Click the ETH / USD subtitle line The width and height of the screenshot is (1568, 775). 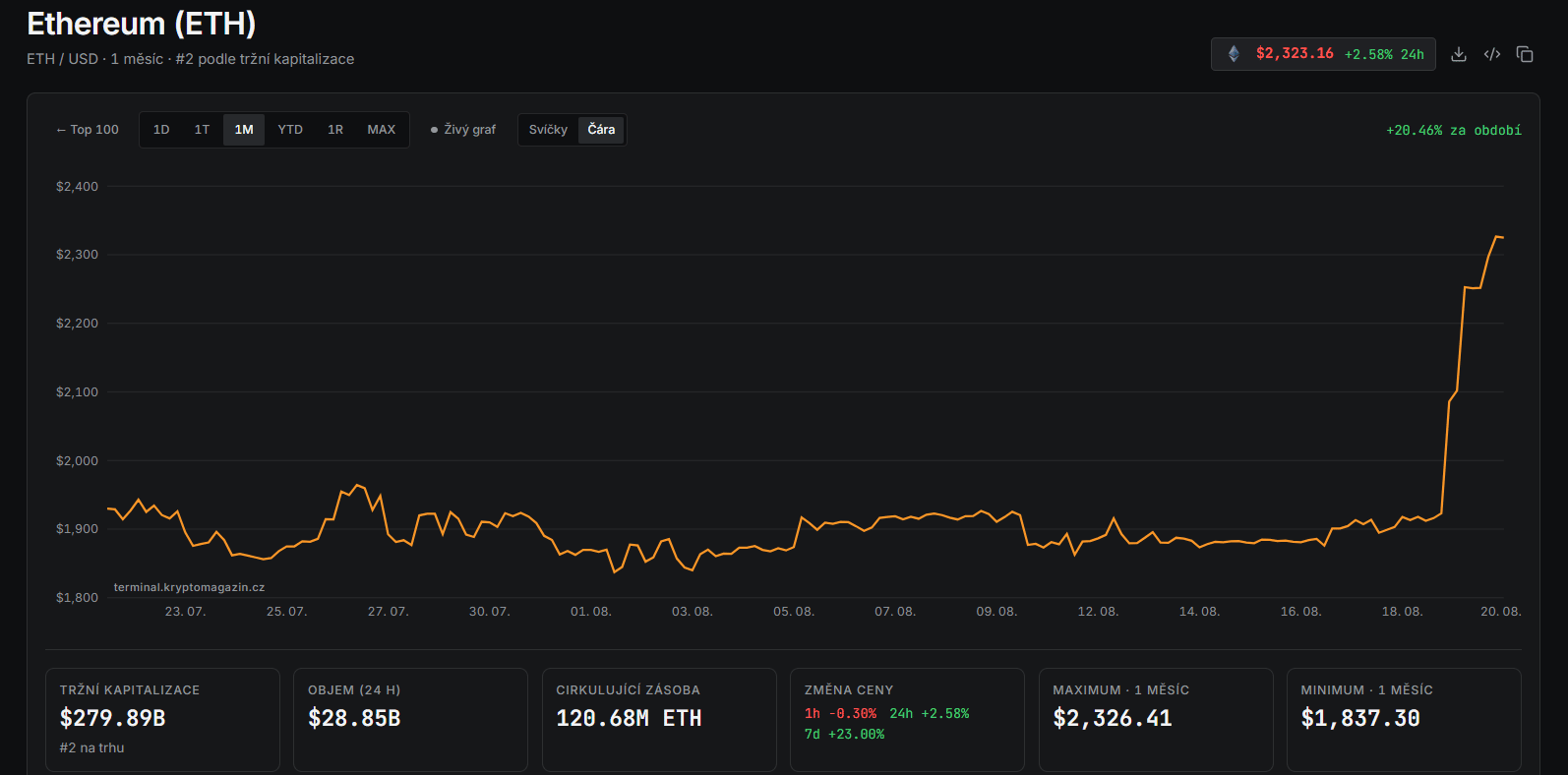point(190,59)
